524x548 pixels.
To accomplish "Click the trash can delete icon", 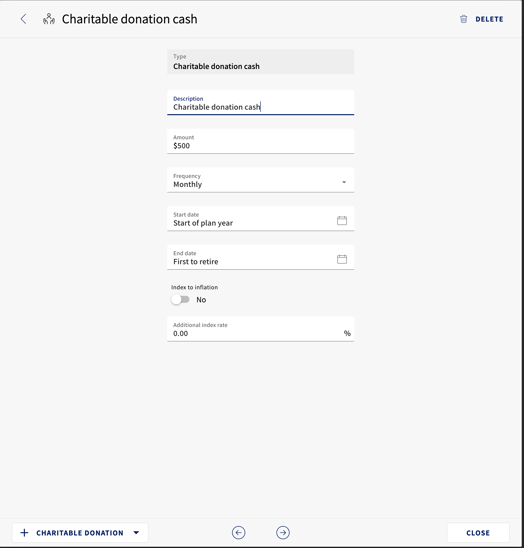I will [464, 19].
